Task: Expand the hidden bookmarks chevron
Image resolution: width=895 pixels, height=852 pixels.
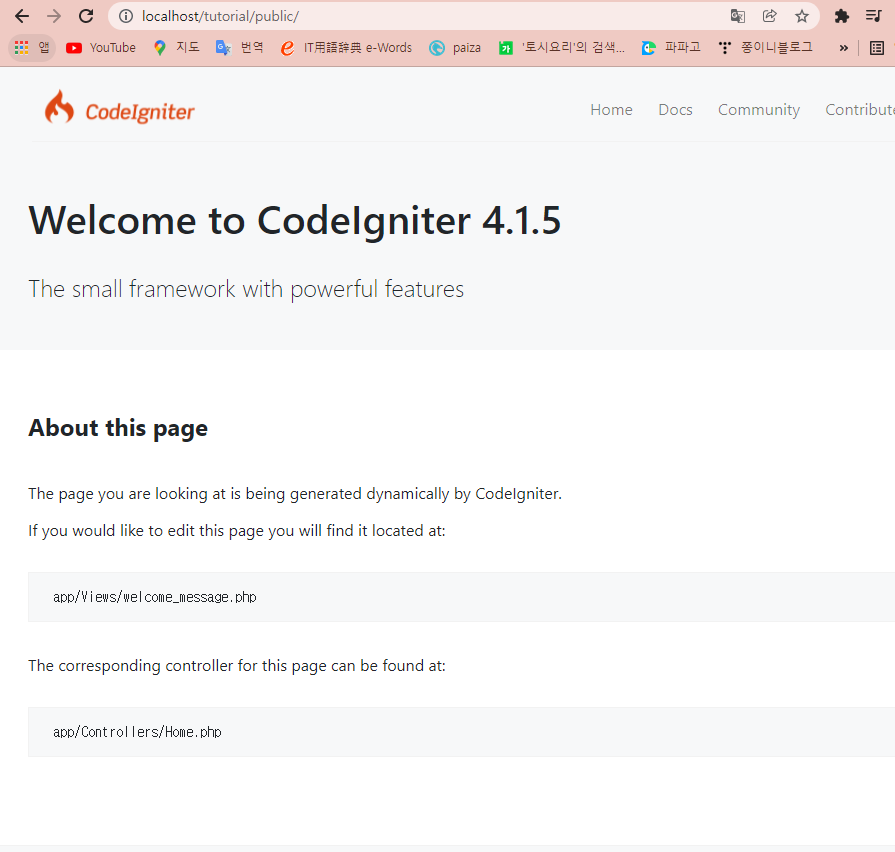Action: pyautogui.click(x=843, y=49)
